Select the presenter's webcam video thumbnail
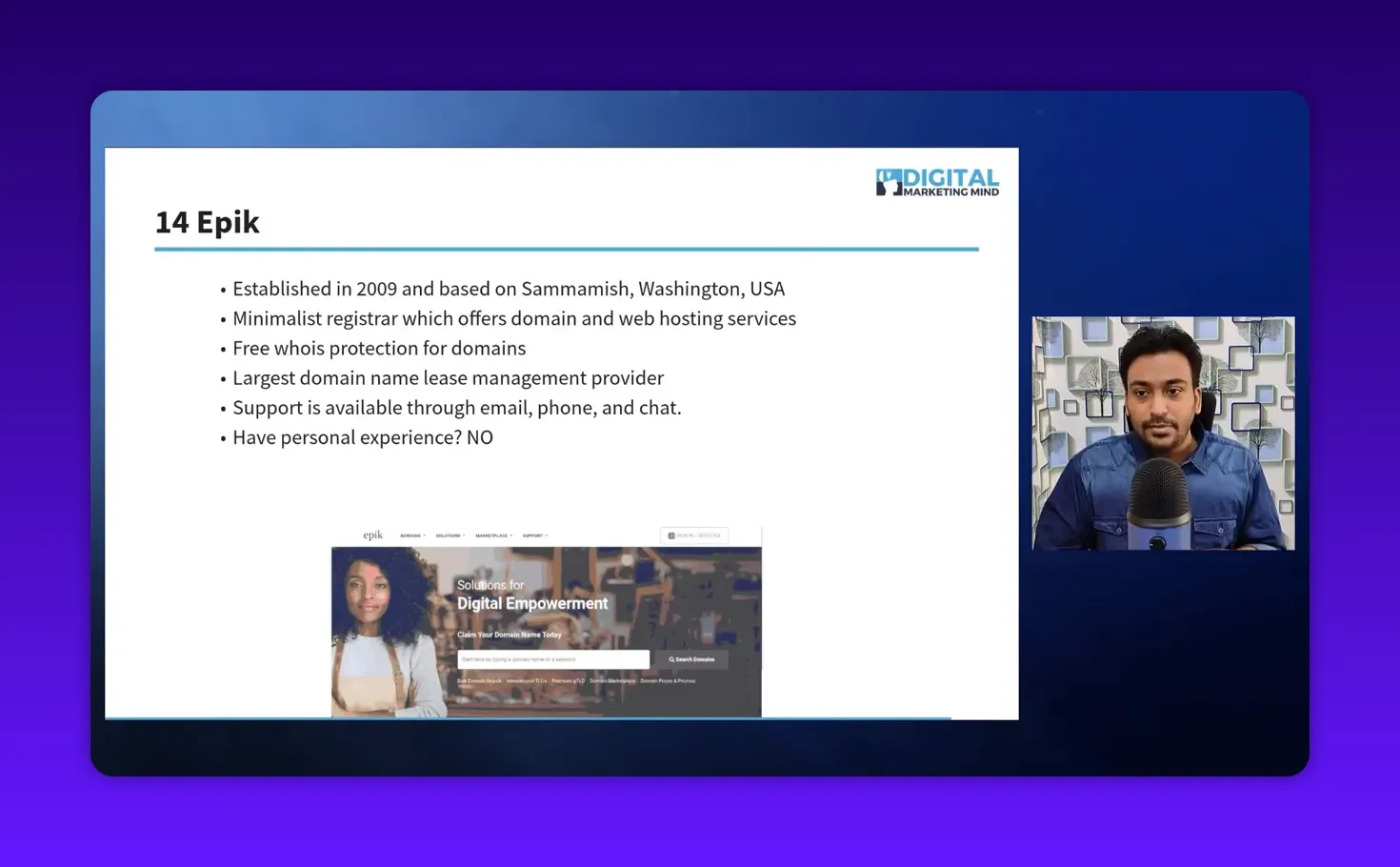The width and height of the screenshot is (1400, 867). point(1162,432)
